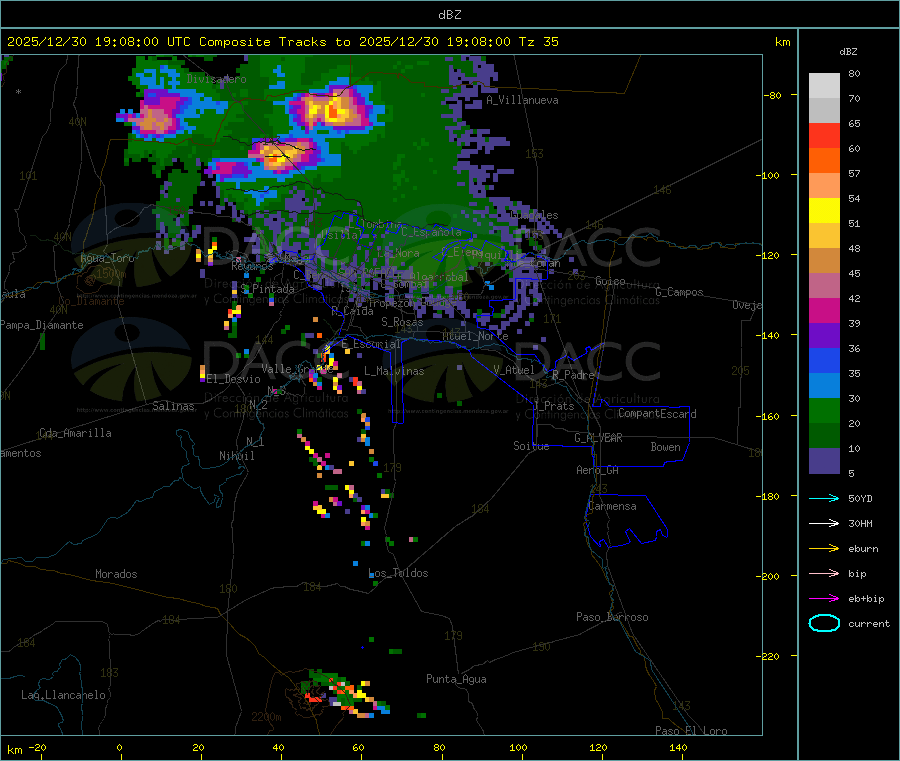The height and width of the screenshot is (761, 900).
Task: Click the legend's dBZ heading
Action: (x=848, y=52)
